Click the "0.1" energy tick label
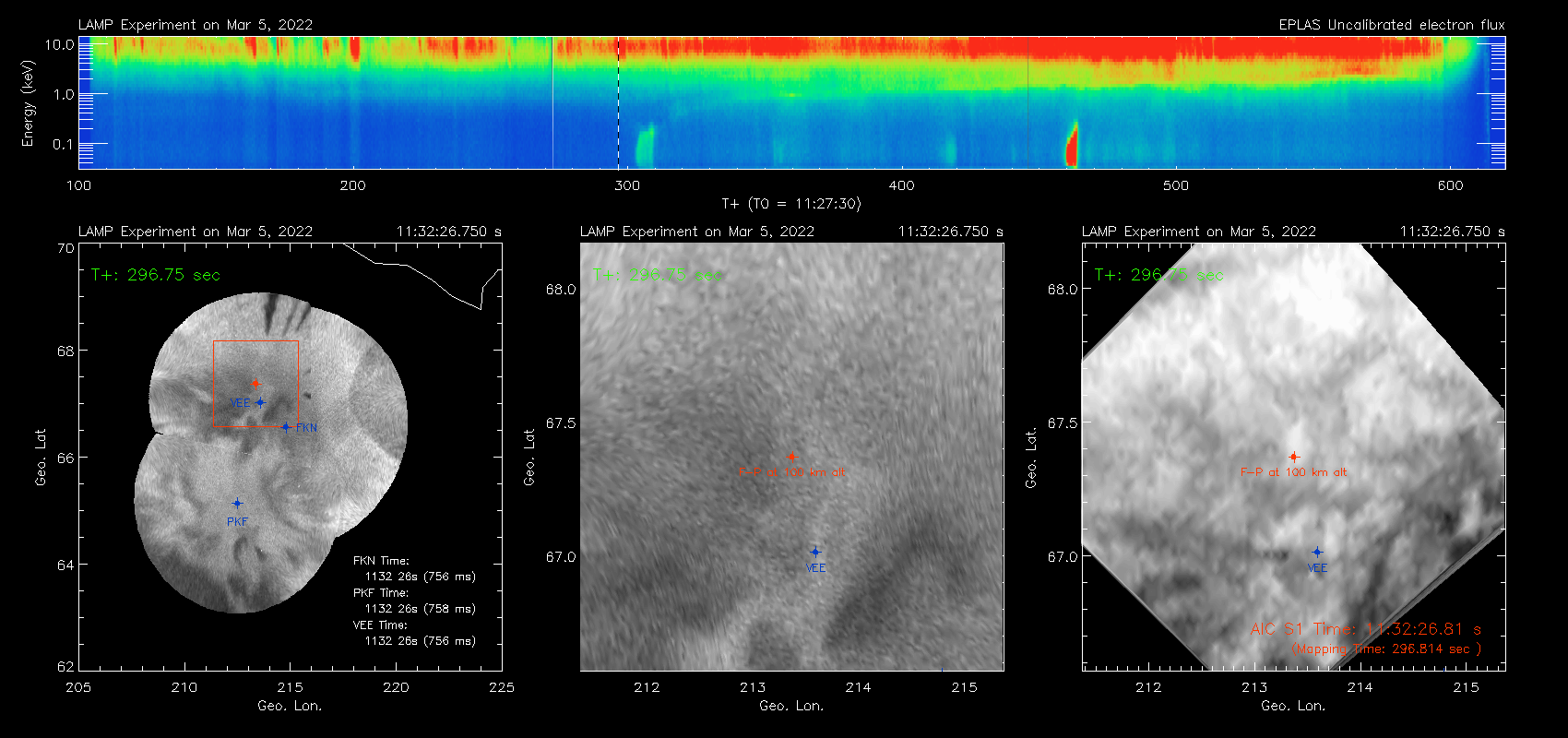1568x738 pixels. coord(63,144)
